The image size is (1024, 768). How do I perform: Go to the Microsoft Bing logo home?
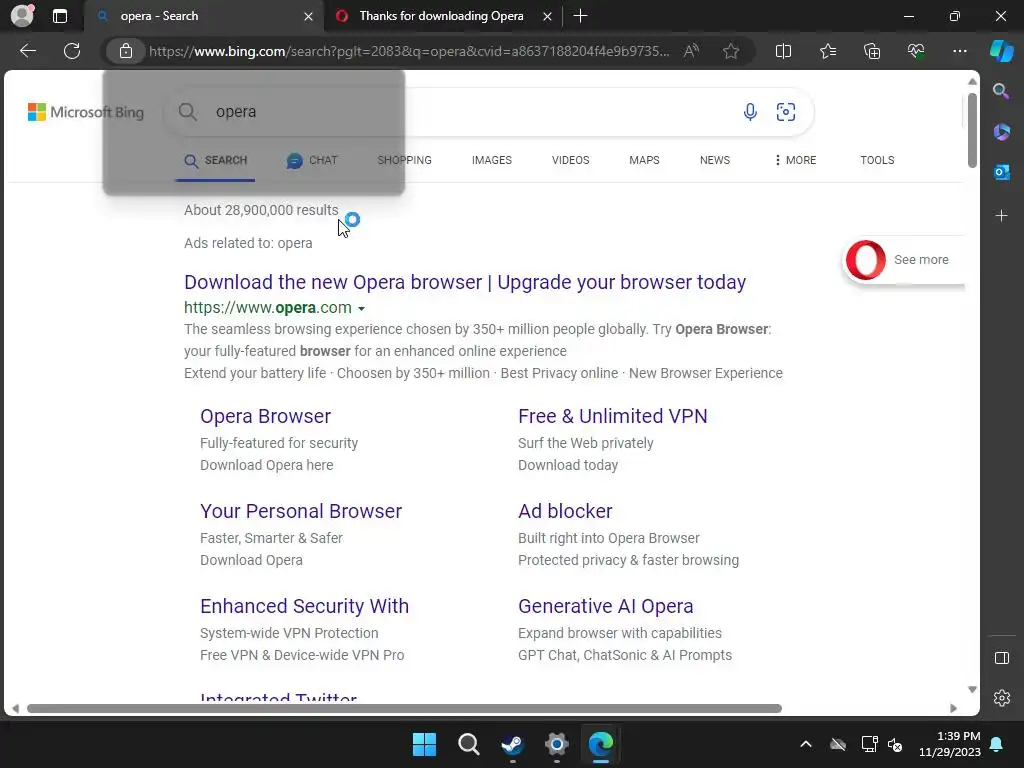pos(86,112)
